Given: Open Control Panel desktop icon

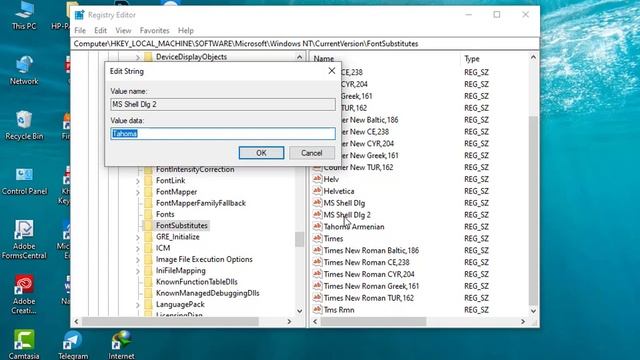Looking at the screenshot, I should pyautogui.click(x=24, y=181).
